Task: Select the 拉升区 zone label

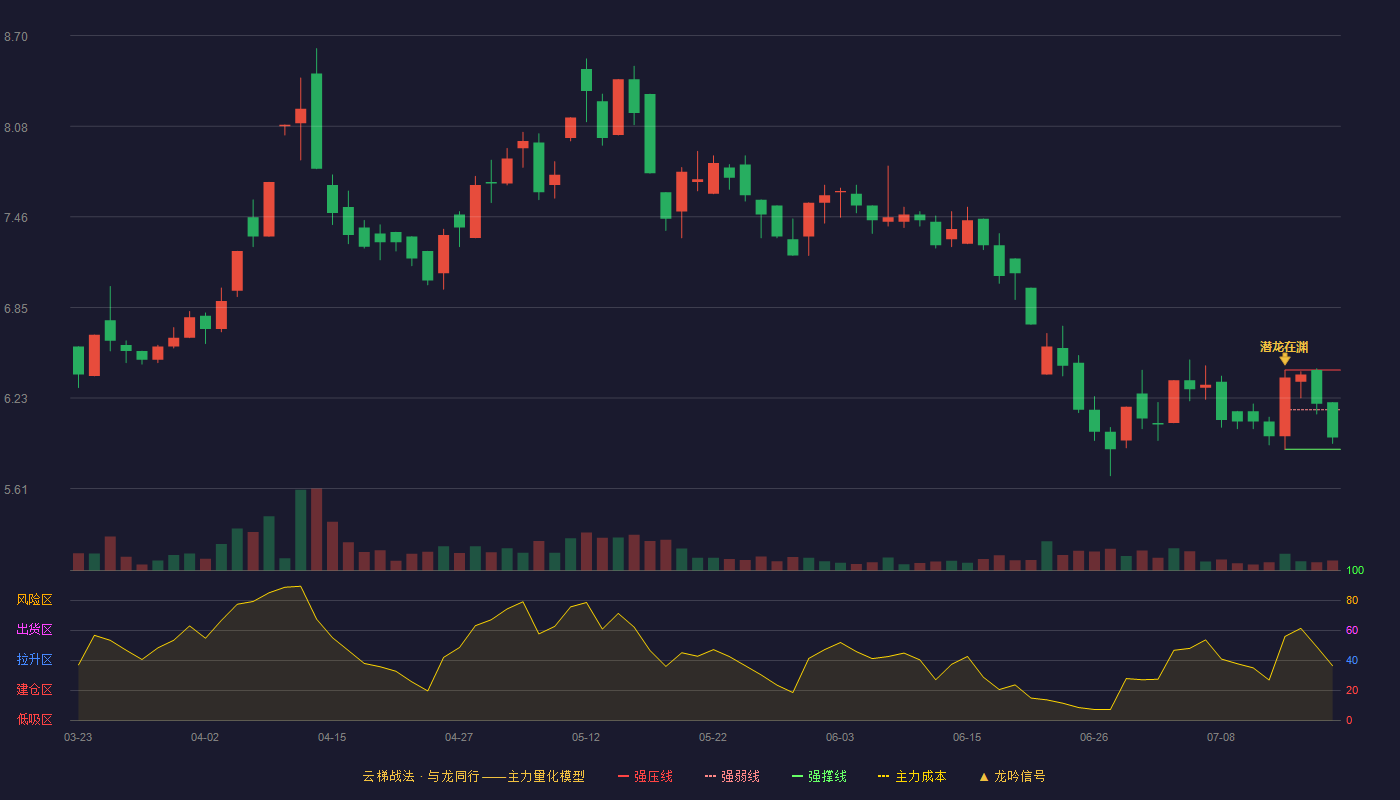Action: tap(34, 660)
